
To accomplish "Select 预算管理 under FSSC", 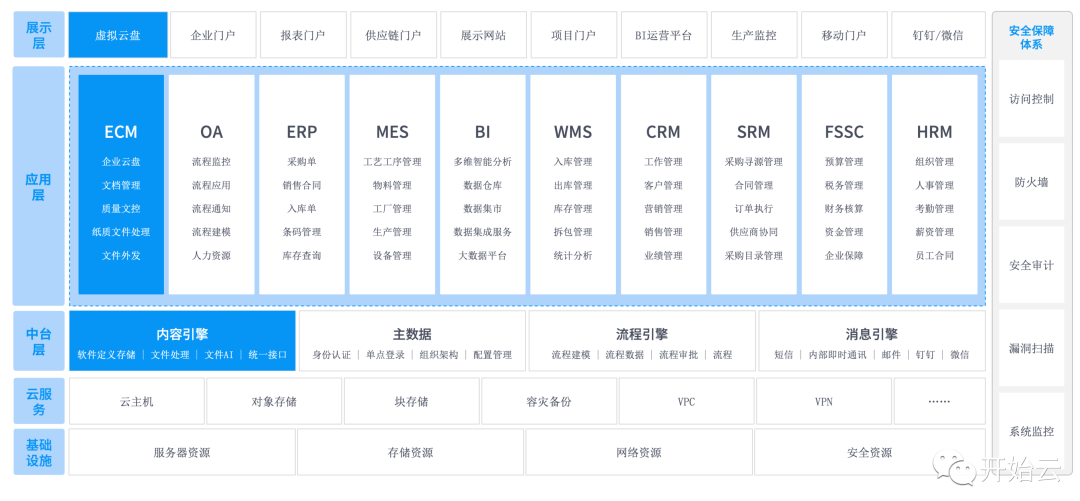I will 844,162.
